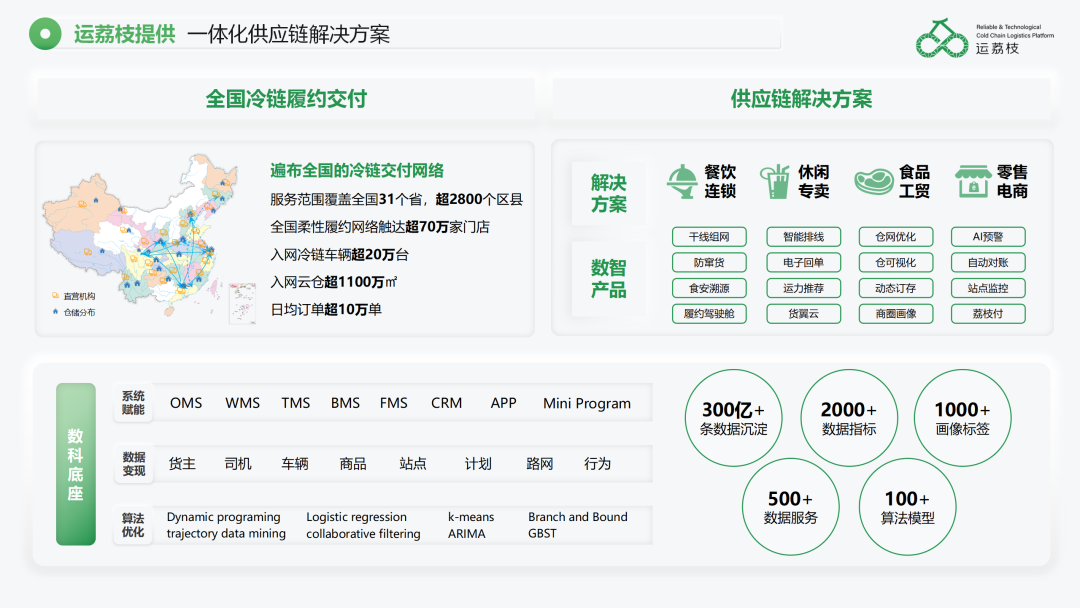Open the 干线组网 product button
The height and width of the screenshot is (608, 1080).
(709, 237)
